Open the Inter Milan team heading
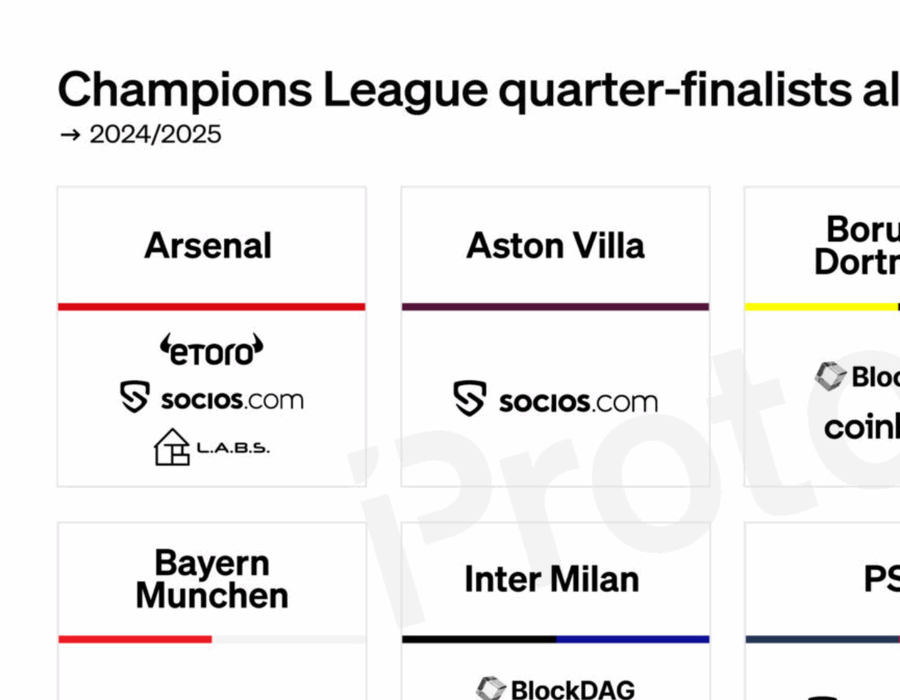This screenshot has height=700, width=900. click(x=551, y=579)
